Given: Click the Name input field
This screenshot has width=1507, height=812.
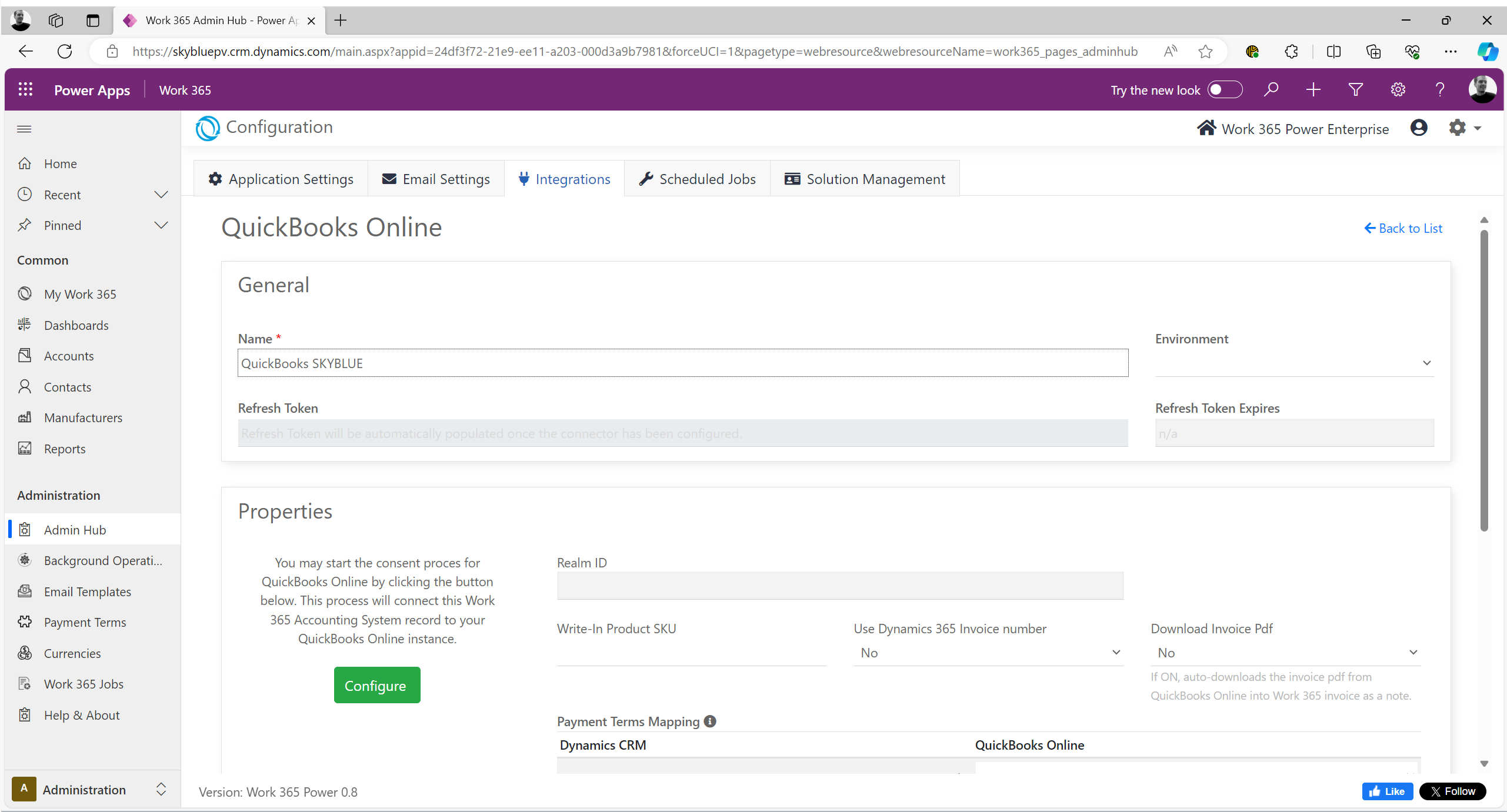Looking at the screenshot, I should 682,363.
